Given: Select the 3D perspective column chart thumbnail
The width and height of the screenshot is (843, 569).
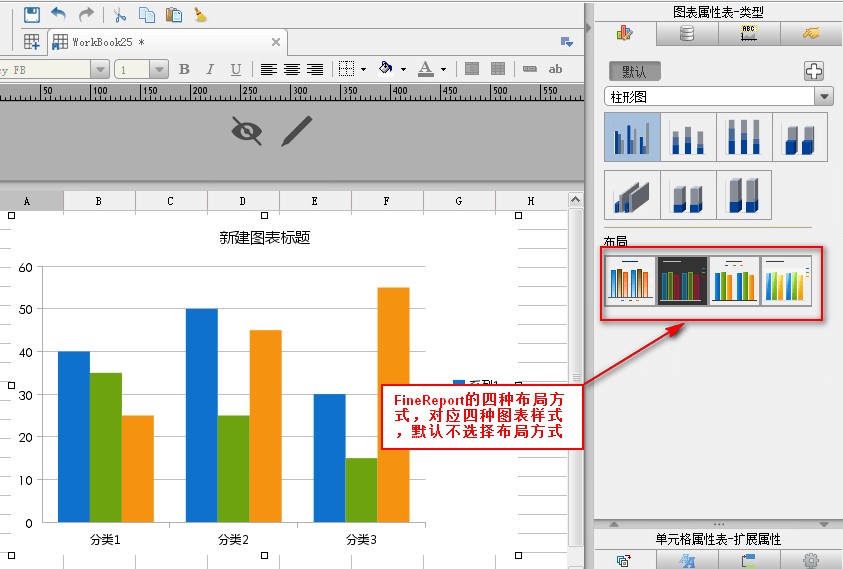Looking at the screenshot, I should point(632,195).
